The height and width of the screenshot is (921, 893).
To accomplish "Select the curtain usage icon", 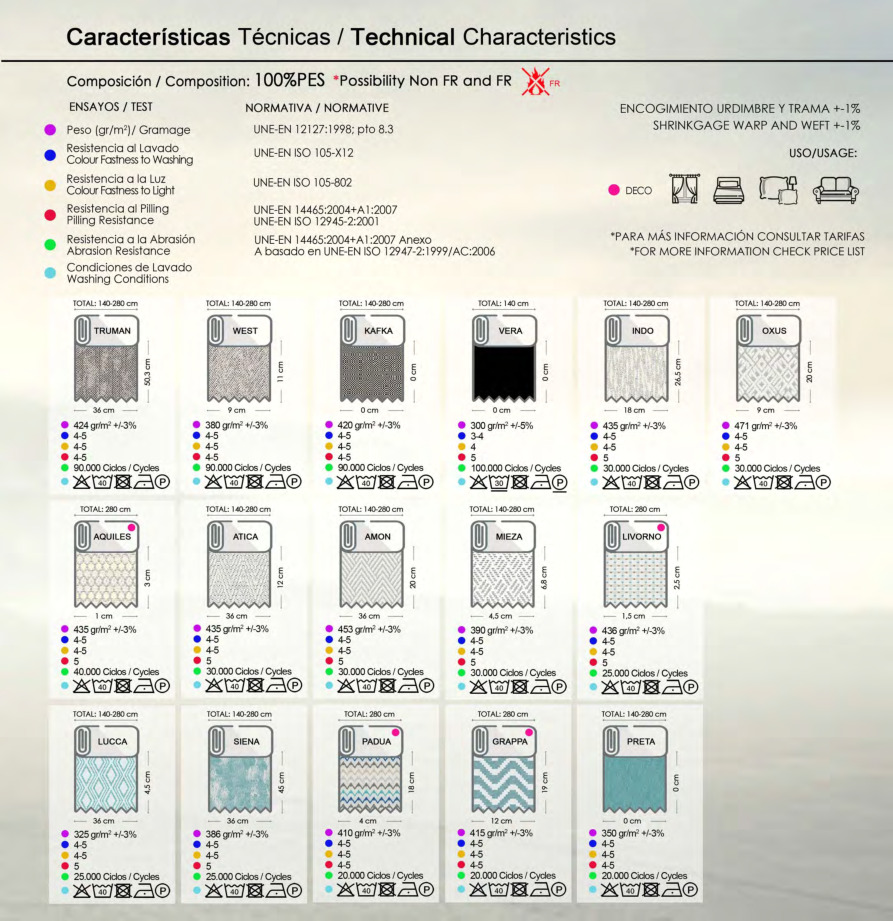I will 684,189.
